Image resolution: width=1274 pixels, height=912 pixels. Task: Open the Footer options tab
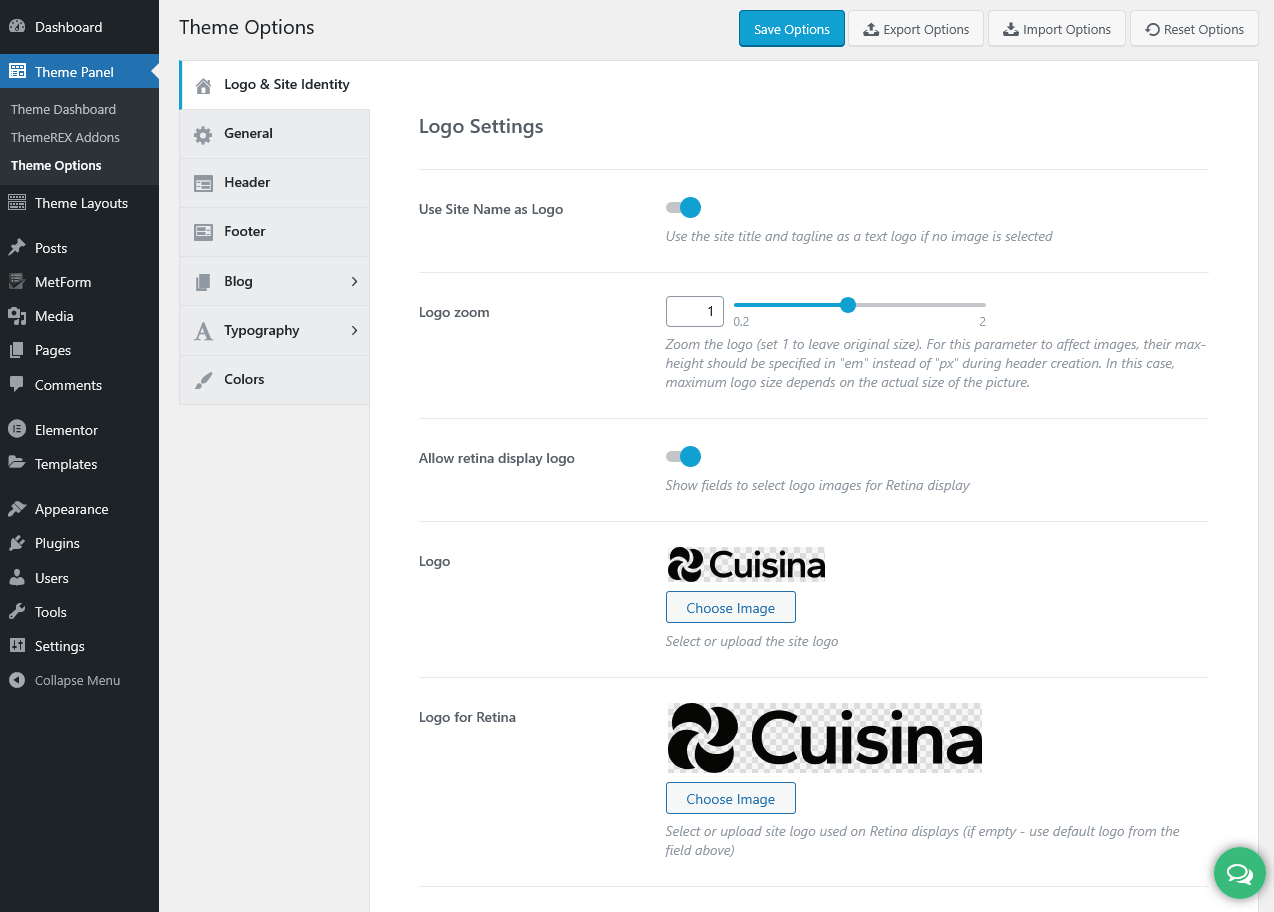pyautogui.click(x=245, y=232)
